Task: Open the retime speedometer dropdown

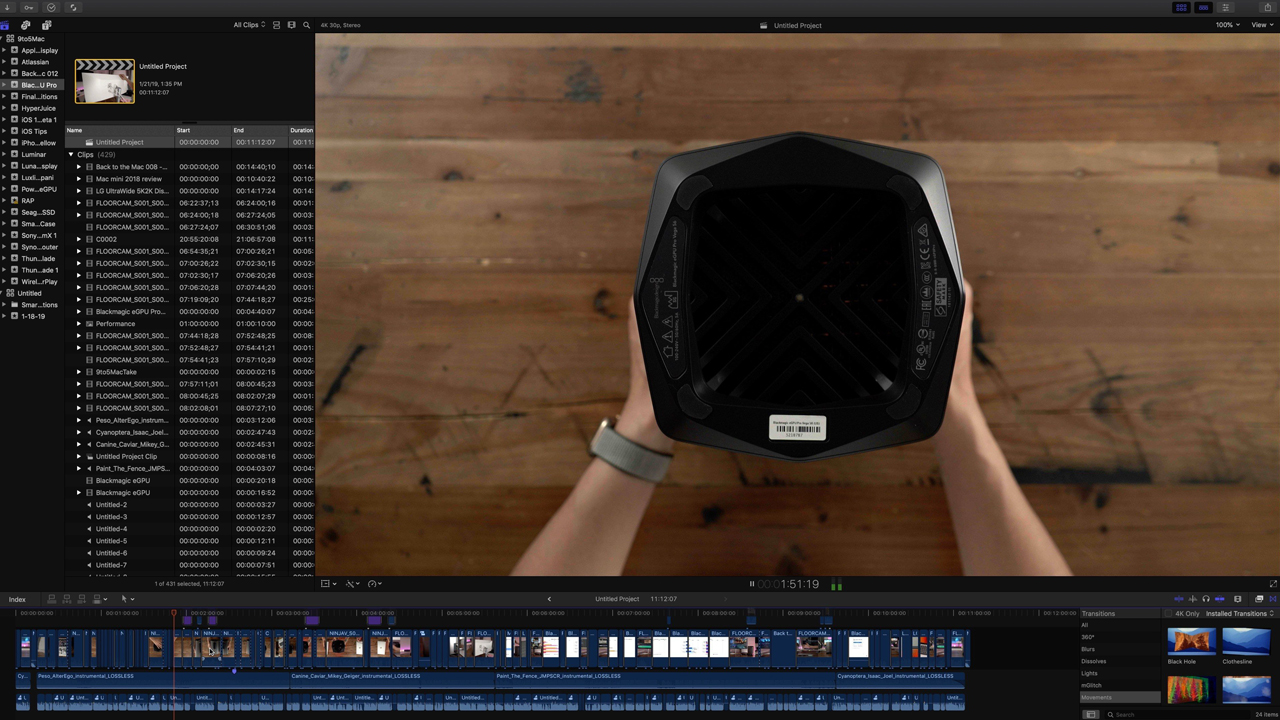Action: coord(375,584)
